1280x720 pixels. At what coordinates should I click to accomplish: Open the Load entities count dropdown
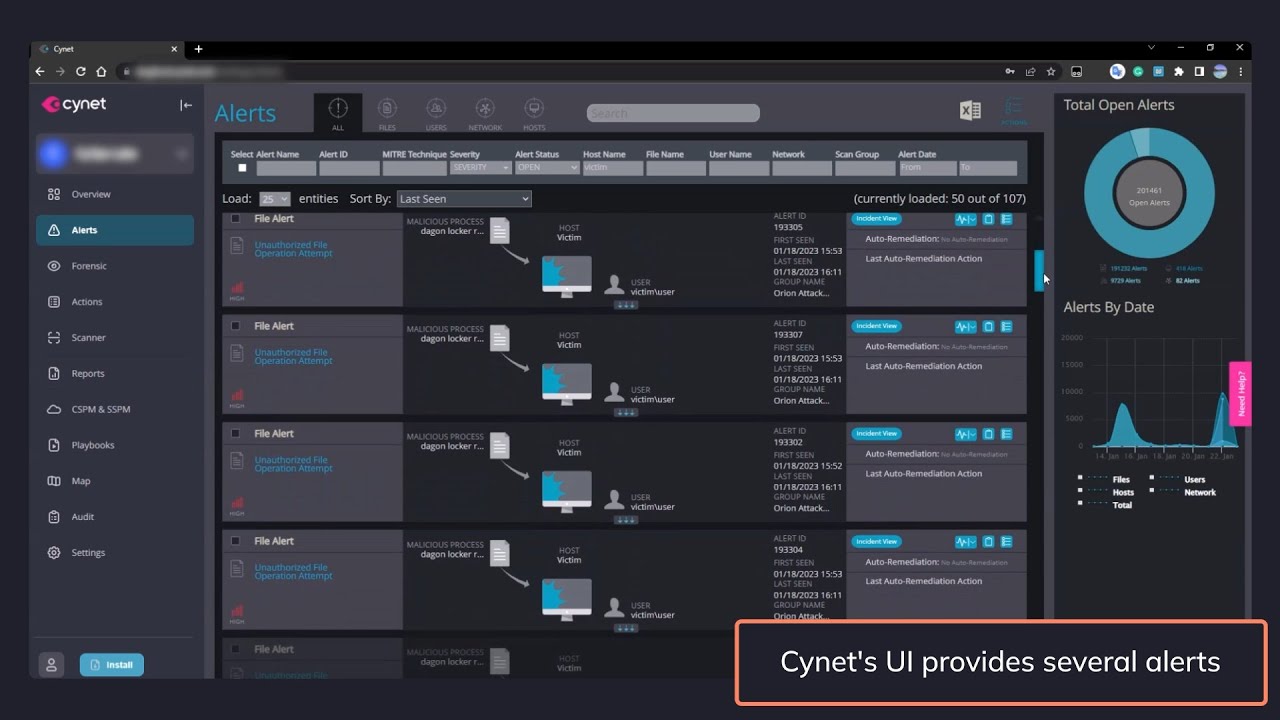pos(275,199)
